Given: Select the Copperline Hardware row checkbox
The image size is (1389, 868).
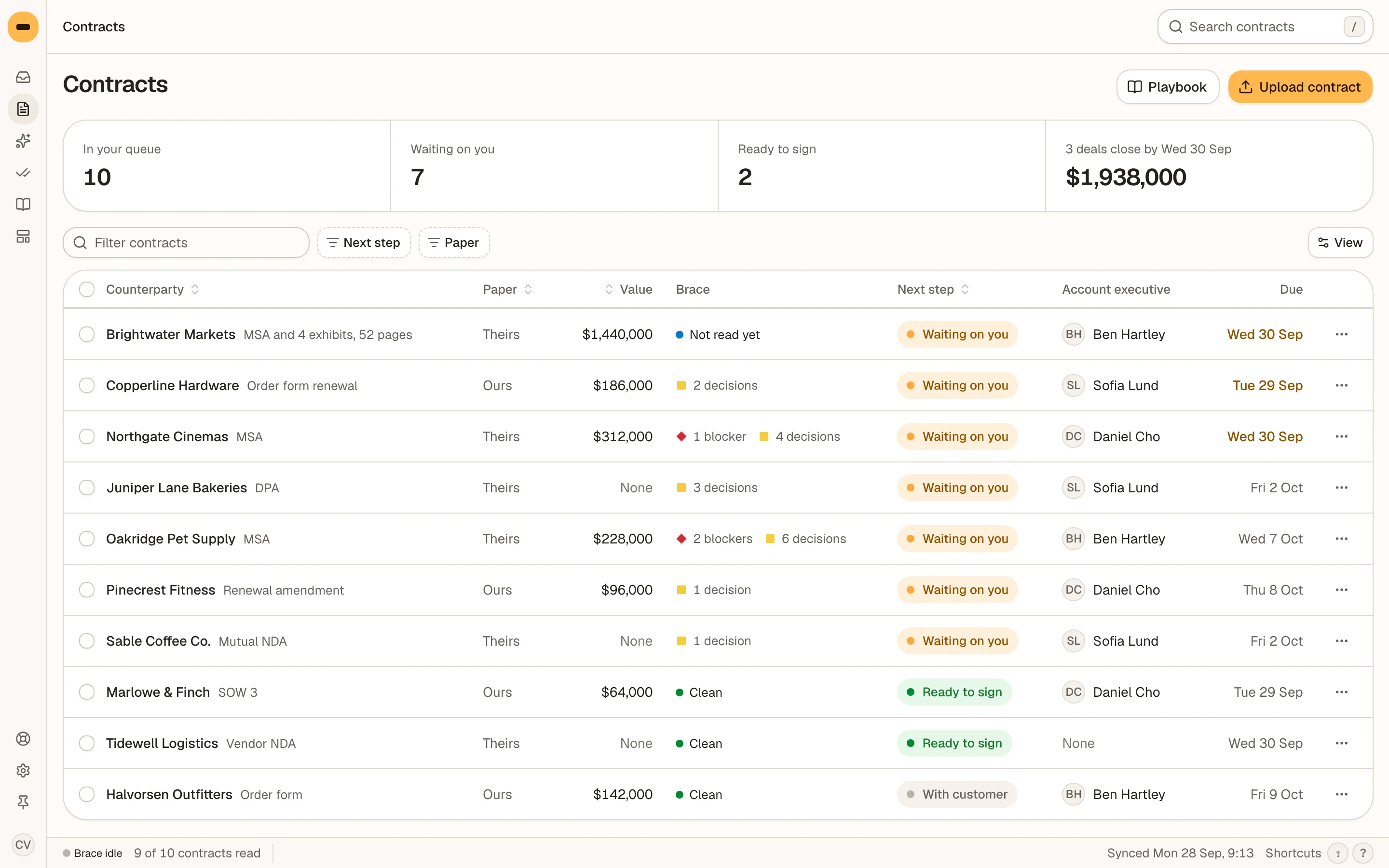Looking at the screenshot, I should tap(87, 385).
